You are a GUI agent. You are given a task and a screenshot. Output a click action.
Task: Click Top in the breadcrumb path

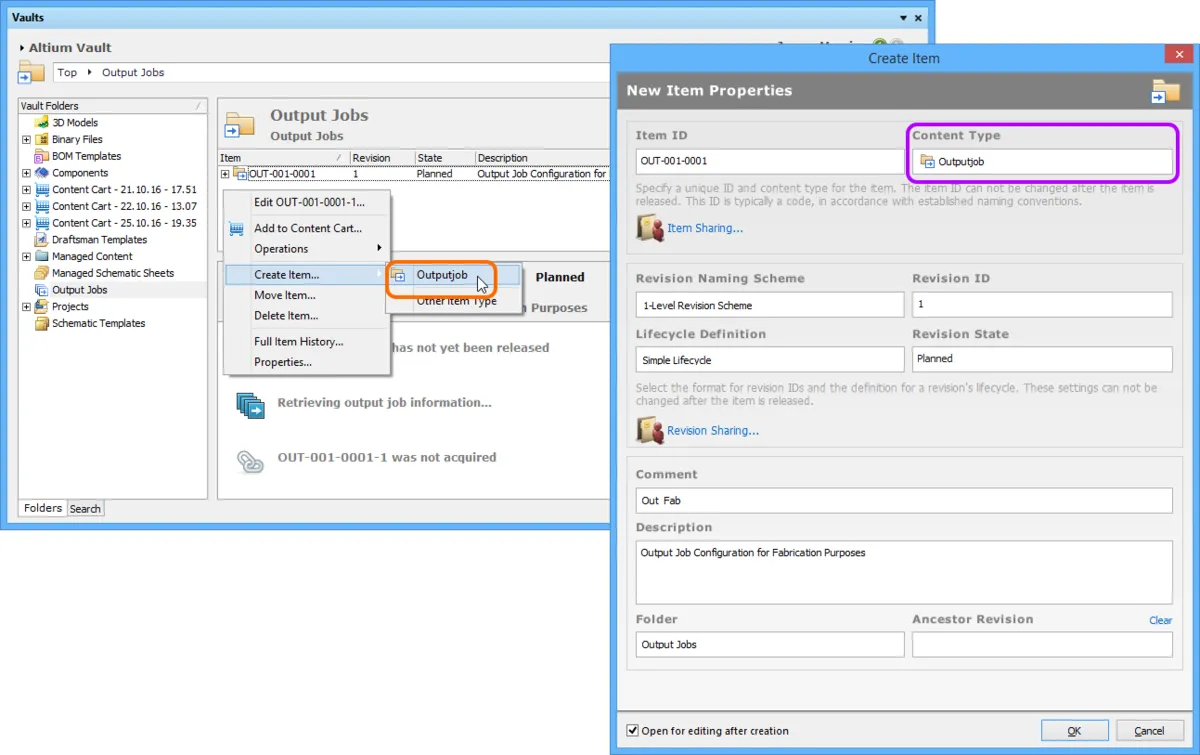point(67,72)
